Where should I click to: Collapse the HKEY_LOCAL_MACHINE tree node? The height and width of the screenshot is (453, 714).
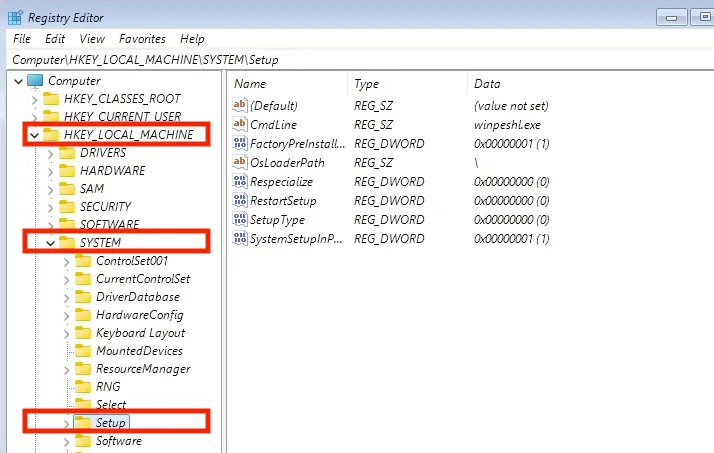36,135
